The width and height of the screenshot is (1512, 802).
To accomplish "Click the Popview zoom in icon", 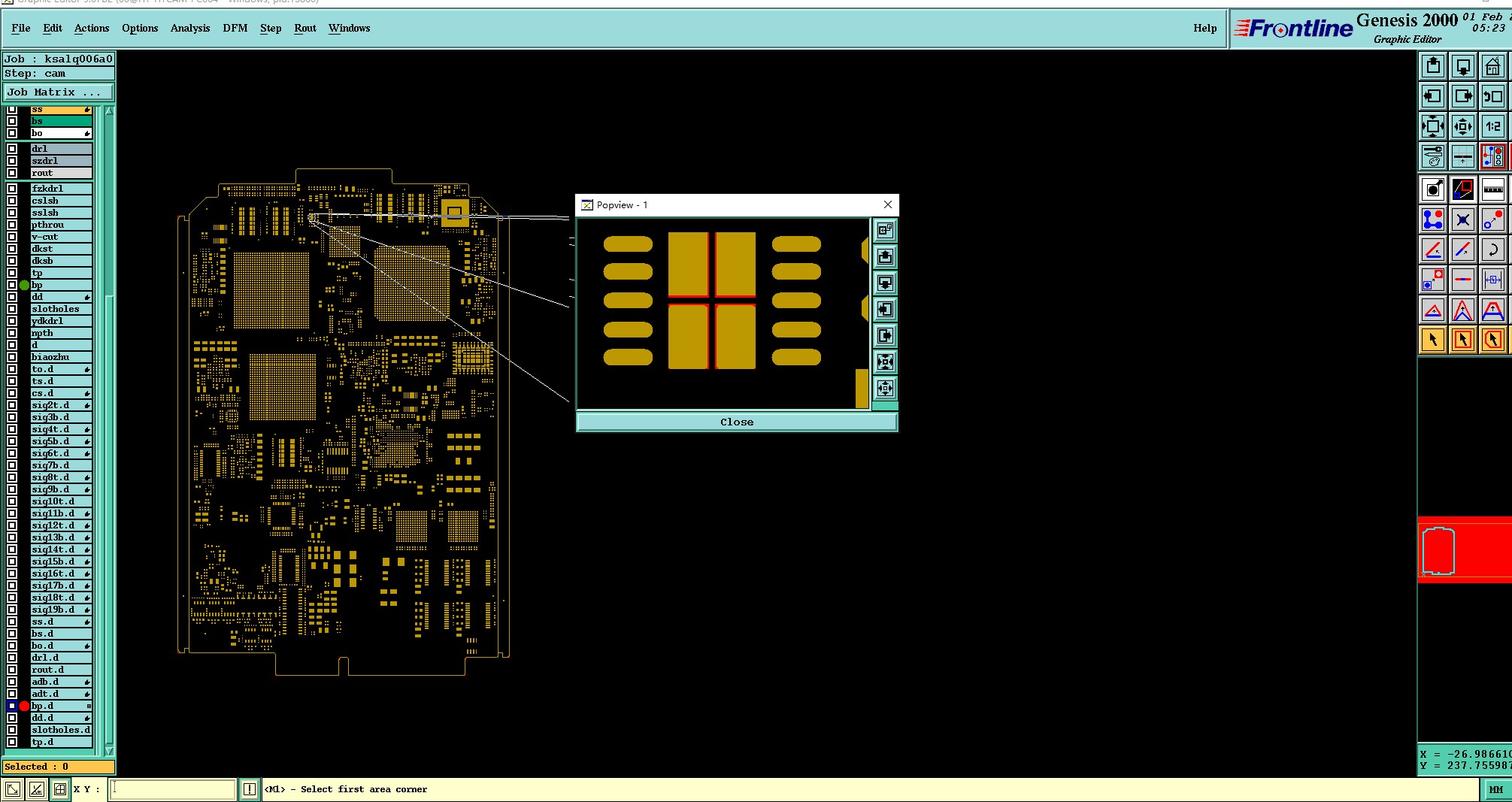I will coord(885,362).
